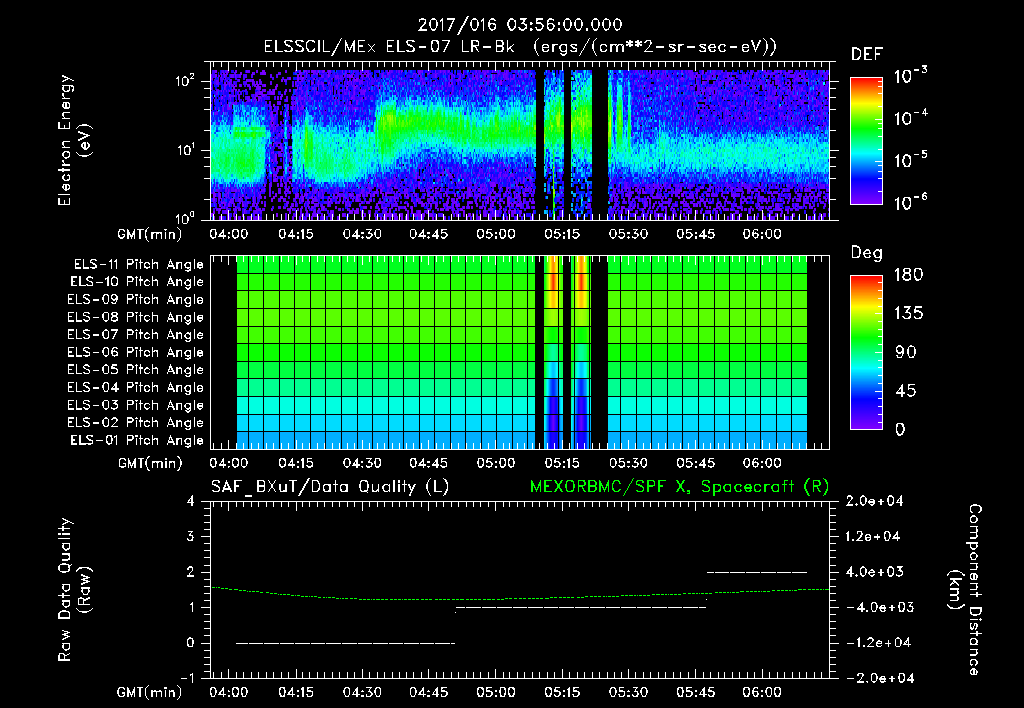Select the ELS-08 Pitch Angle row label

click(136, 317)
